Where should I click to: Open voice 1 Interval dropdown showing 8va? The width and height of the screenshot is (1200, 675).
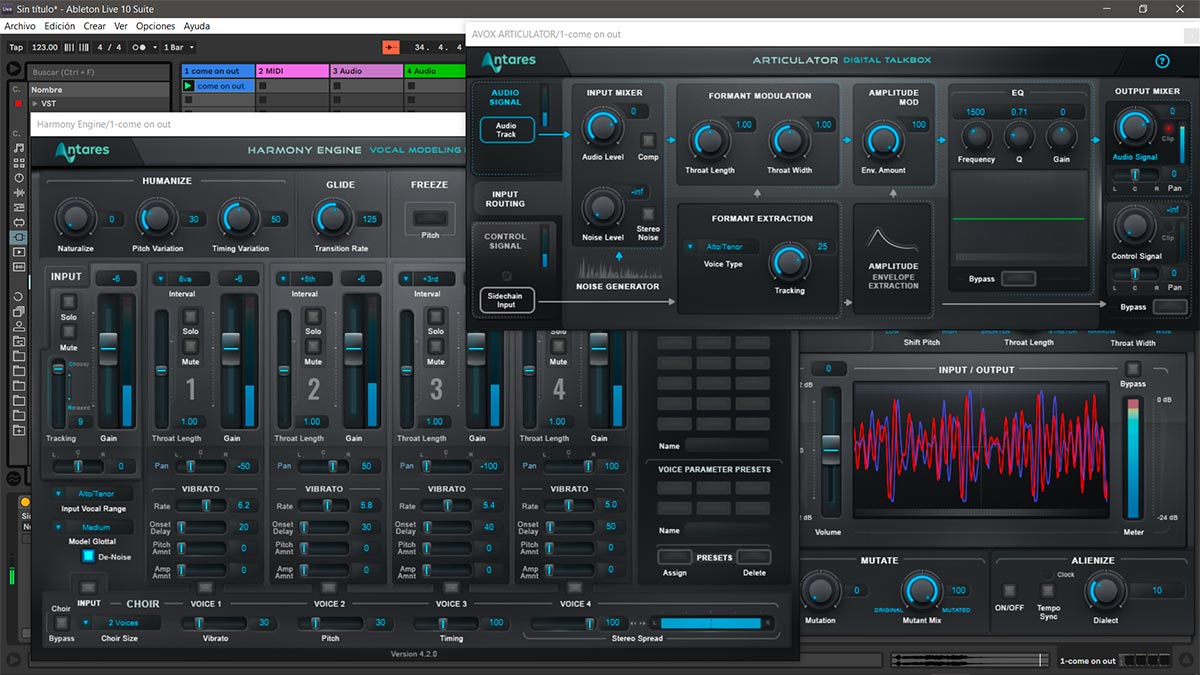pyautogui.click(x=182, y=279)
